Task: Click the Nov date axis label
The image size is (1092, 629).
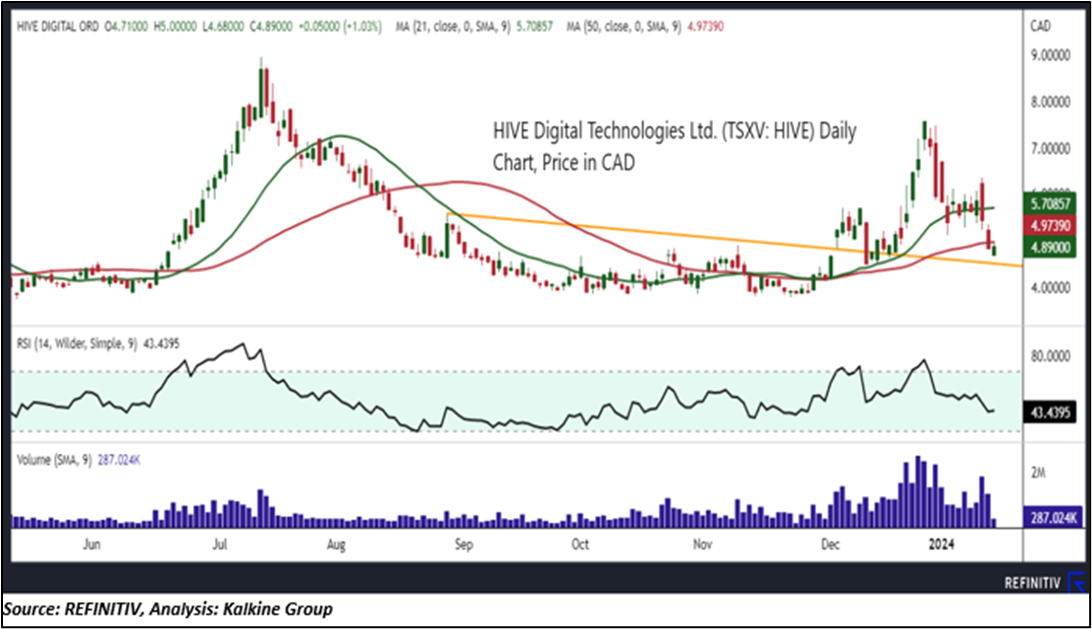Action: click(703, 544)
